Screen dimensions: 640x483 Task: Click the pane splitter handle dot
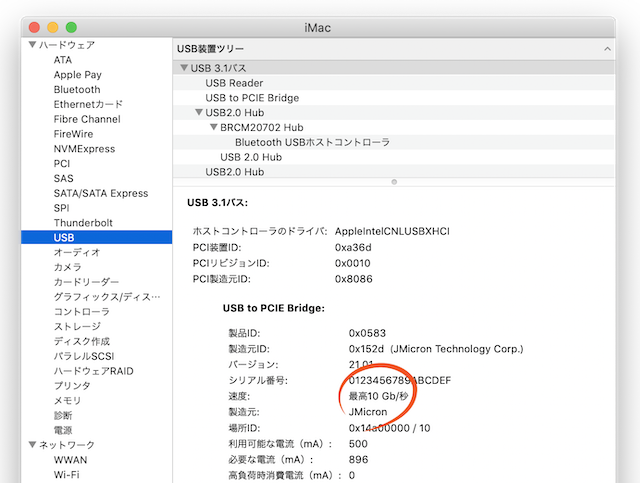click(x=394, y=182)
